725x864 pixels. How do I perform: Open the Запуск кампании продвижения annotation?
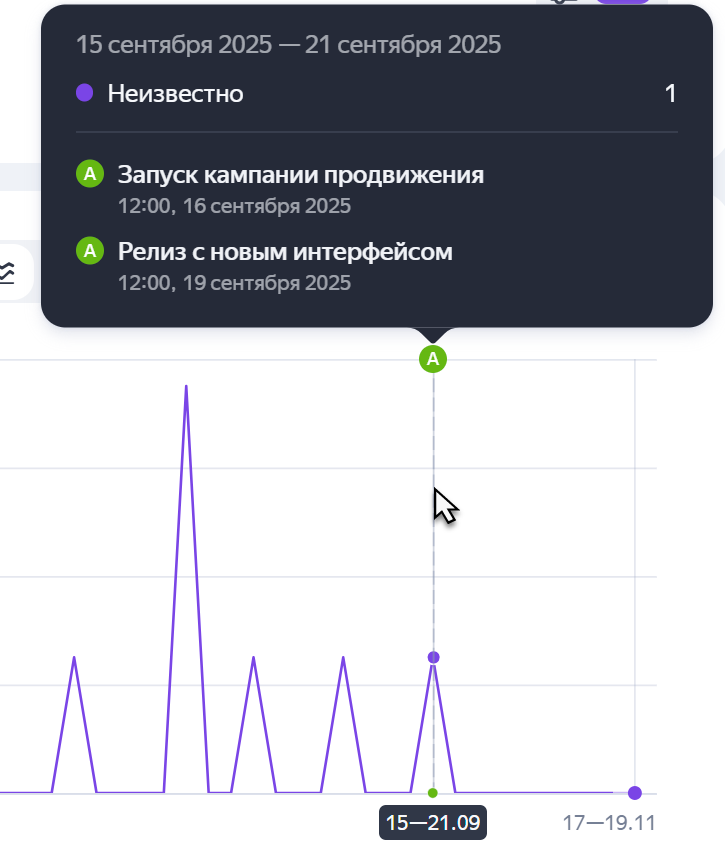tap(300, 175)
